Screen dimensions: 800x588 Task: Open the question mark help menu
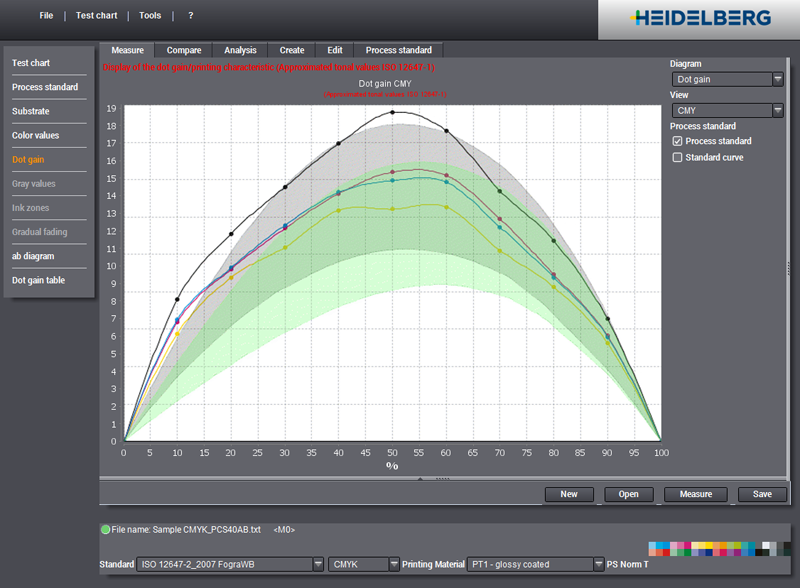click(191, 16)
